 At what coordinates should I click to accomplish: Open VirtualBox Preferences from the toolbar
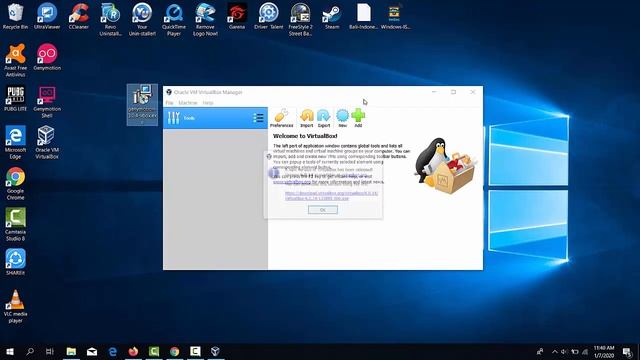[282, 118]
